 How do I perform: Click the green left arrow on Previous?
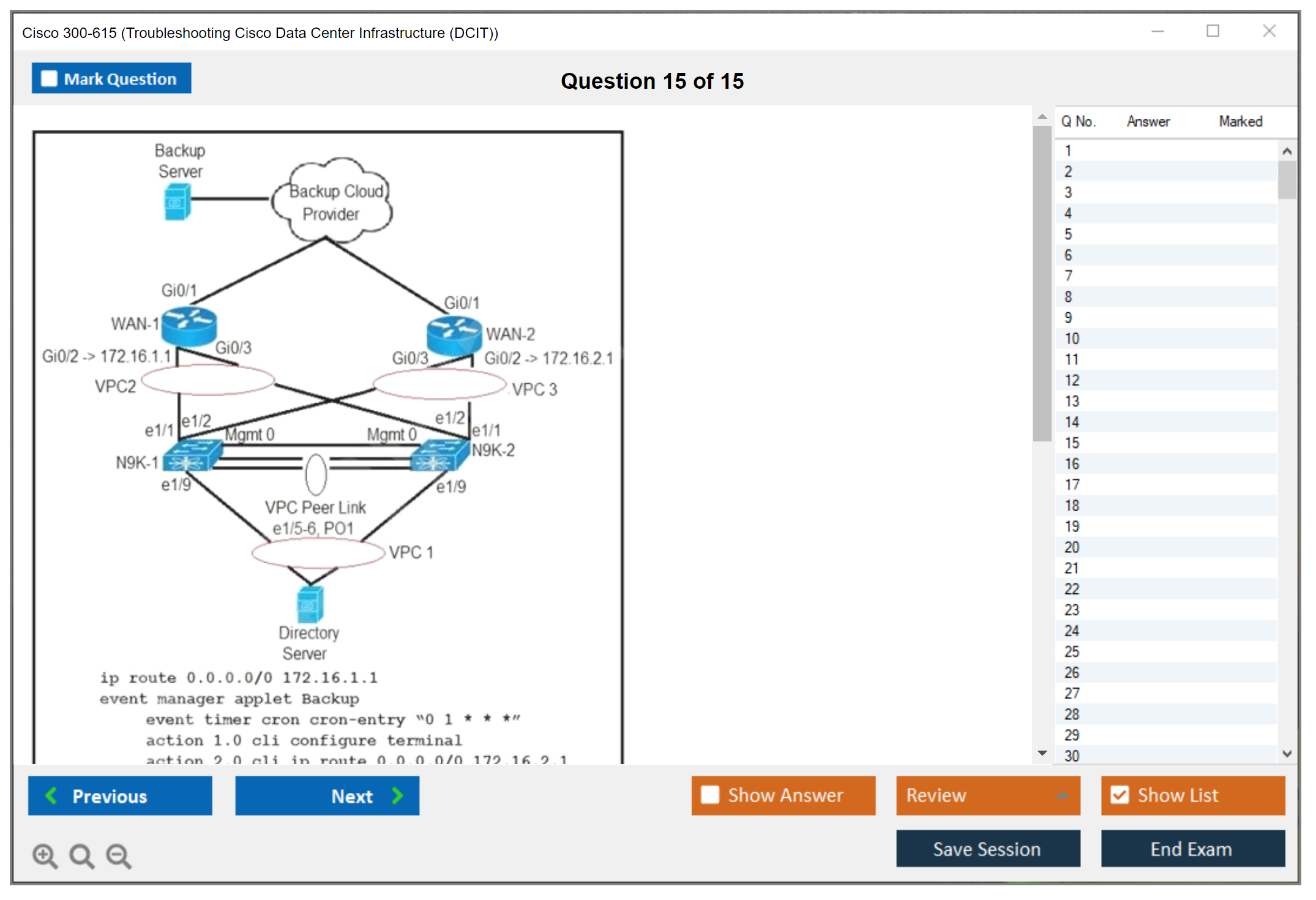tap(52, 795)
